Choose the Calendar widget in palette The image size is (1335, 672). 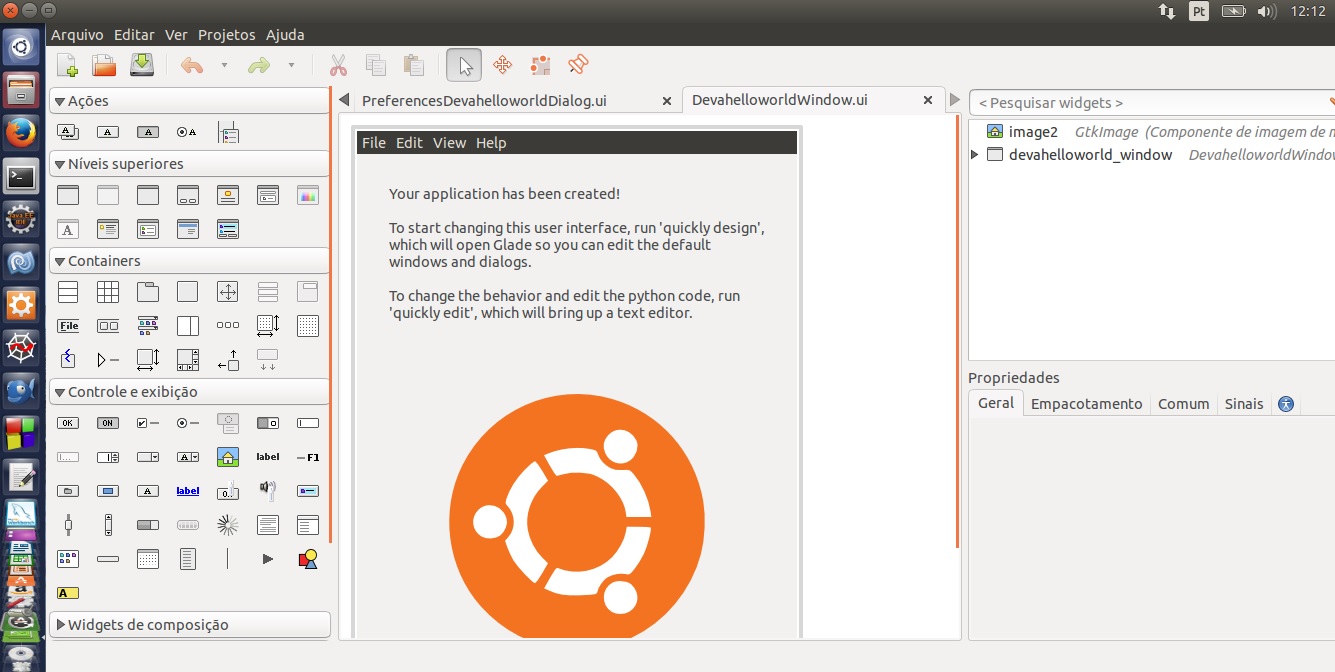click(x=148, y=559)
